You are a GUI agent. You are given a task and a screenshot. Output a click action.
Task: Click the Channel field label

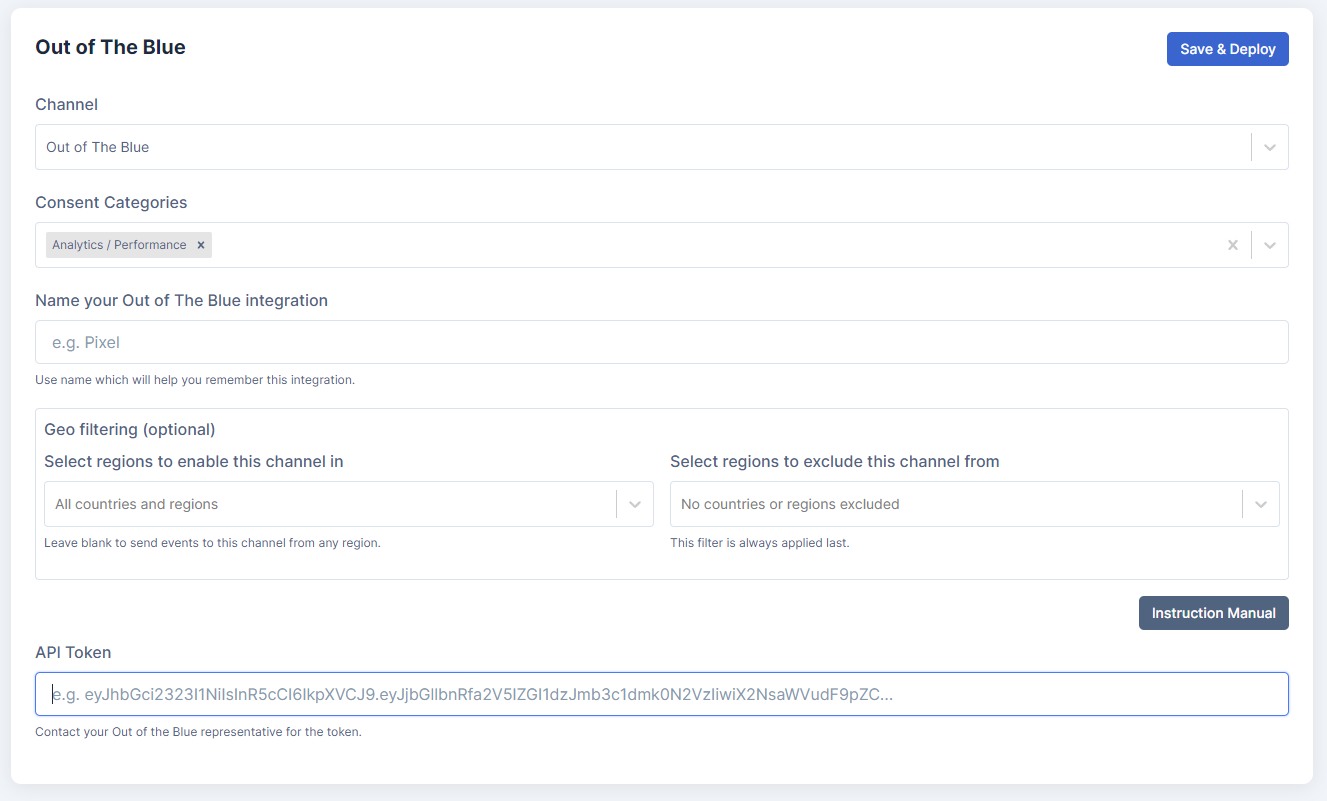(66, 104)
